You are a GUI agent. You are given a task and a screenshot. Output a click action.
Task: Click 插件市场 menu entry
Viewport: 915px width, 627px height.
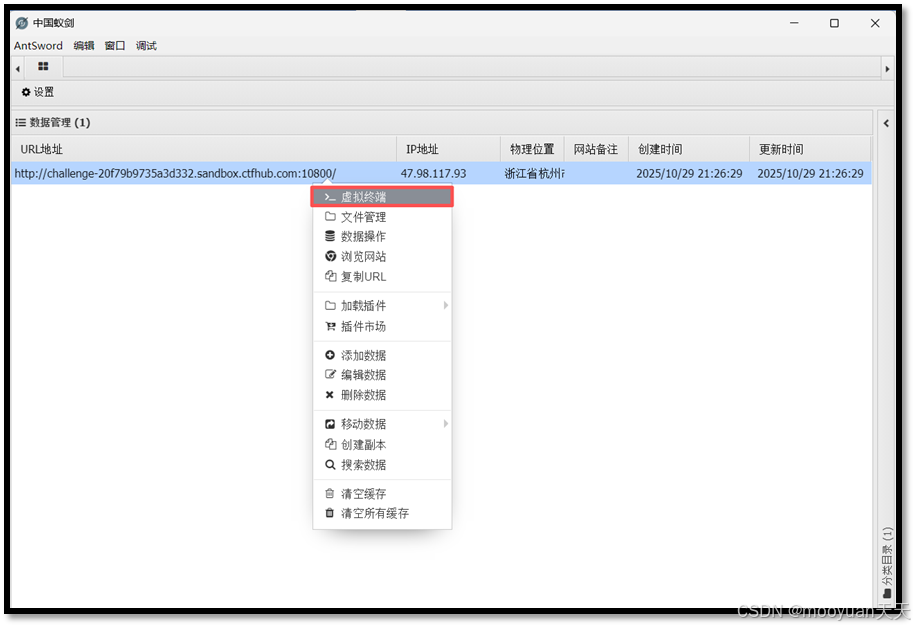pyautogui.click(x=382, y=326)
